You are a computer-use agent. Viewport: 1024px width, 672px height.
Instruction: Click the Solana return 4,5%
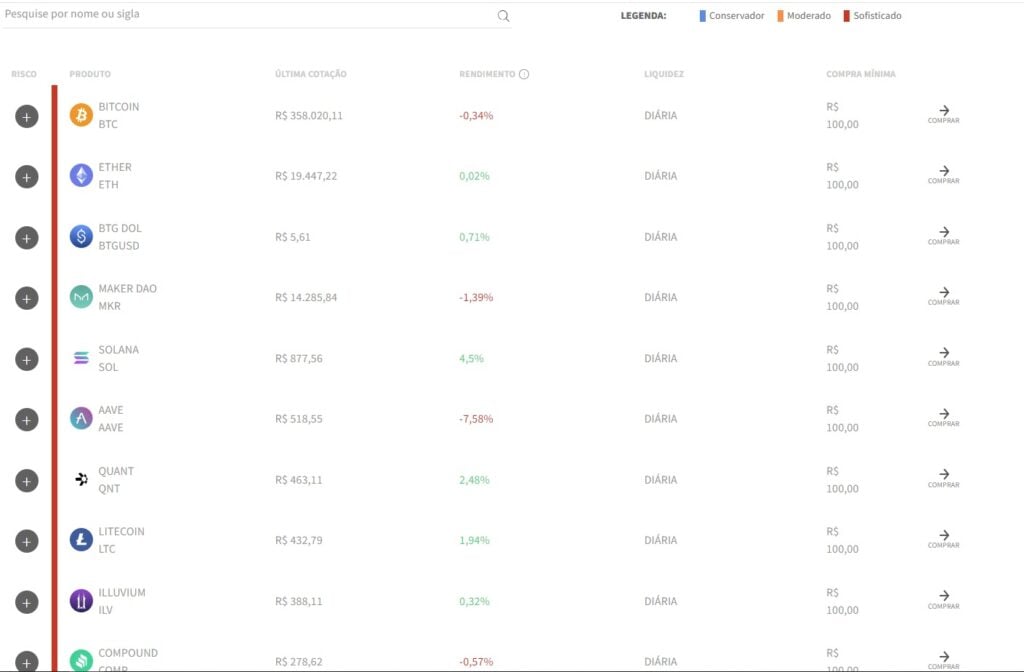coord(472,359)
